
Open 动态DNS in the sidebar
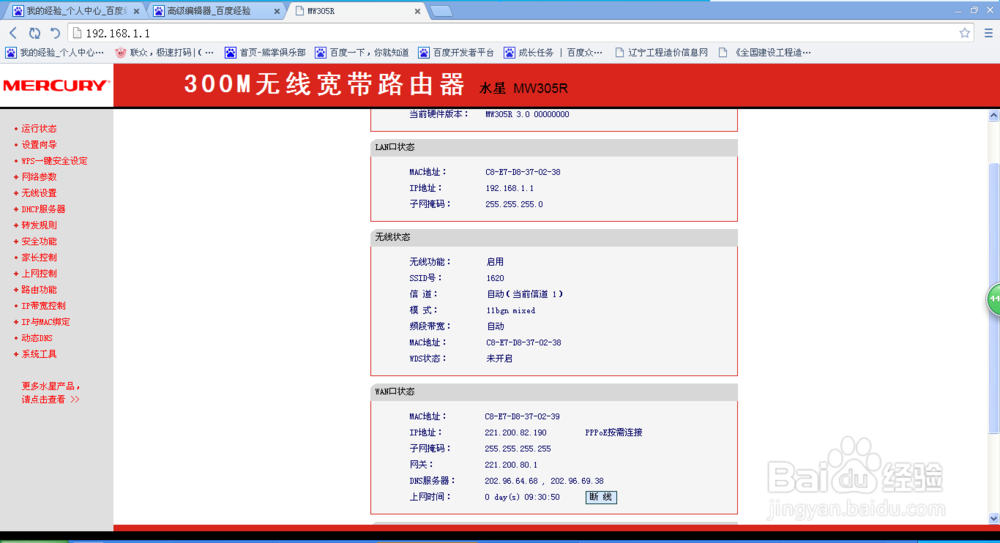tap(37, 338)
